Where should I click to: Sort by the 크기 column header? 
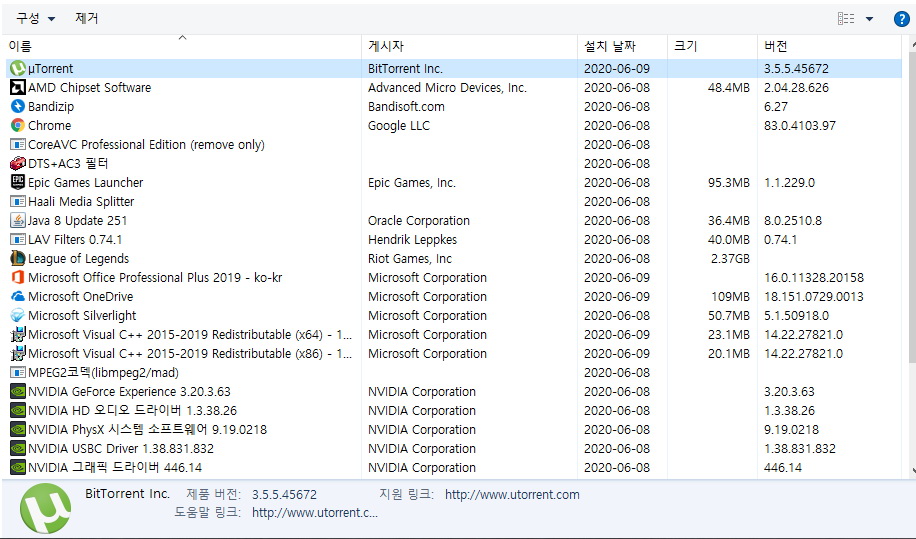pos(713,46)
